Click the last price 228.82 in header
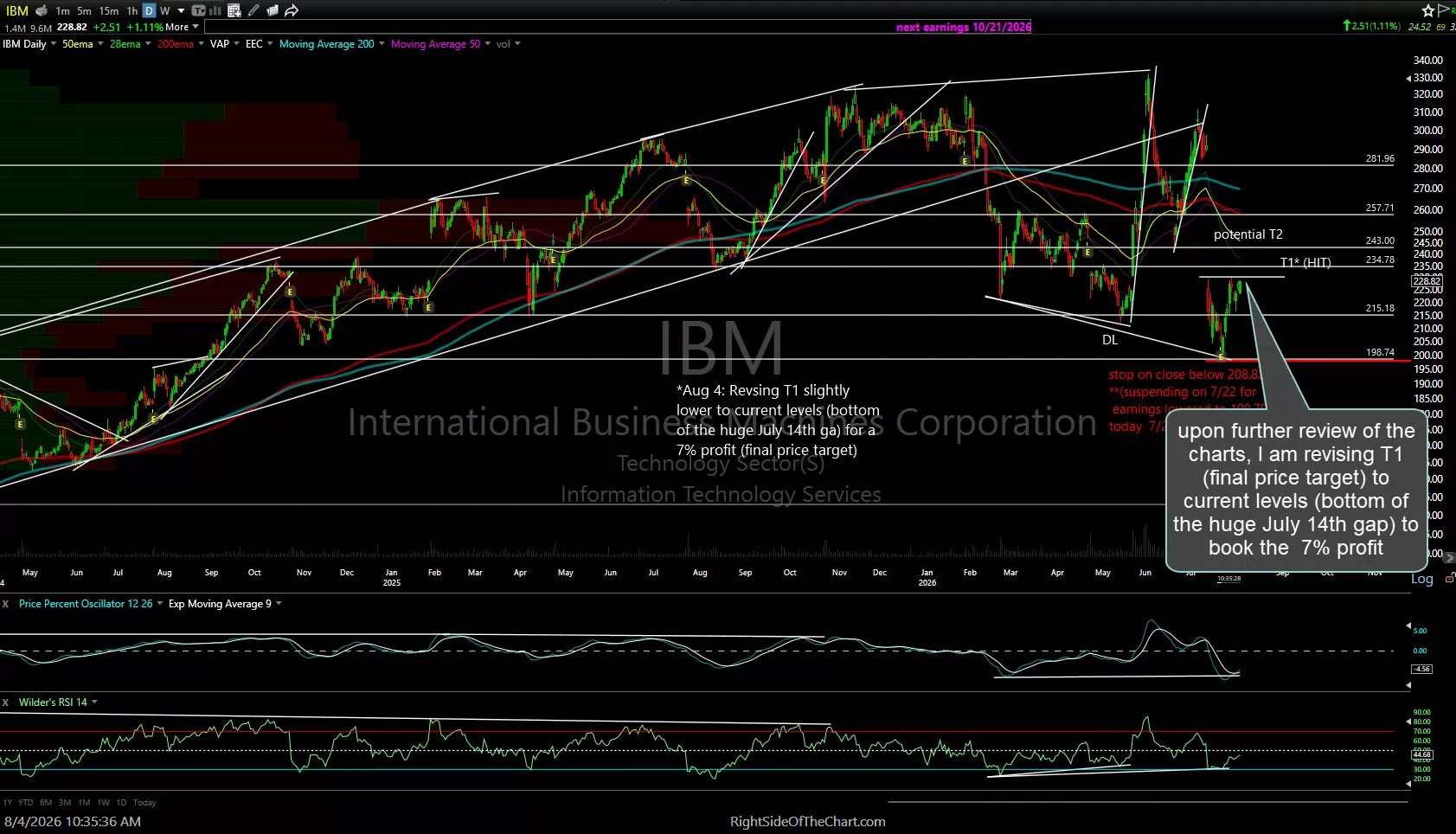Screen dimensions: 1456x834 tap(72, 27)
